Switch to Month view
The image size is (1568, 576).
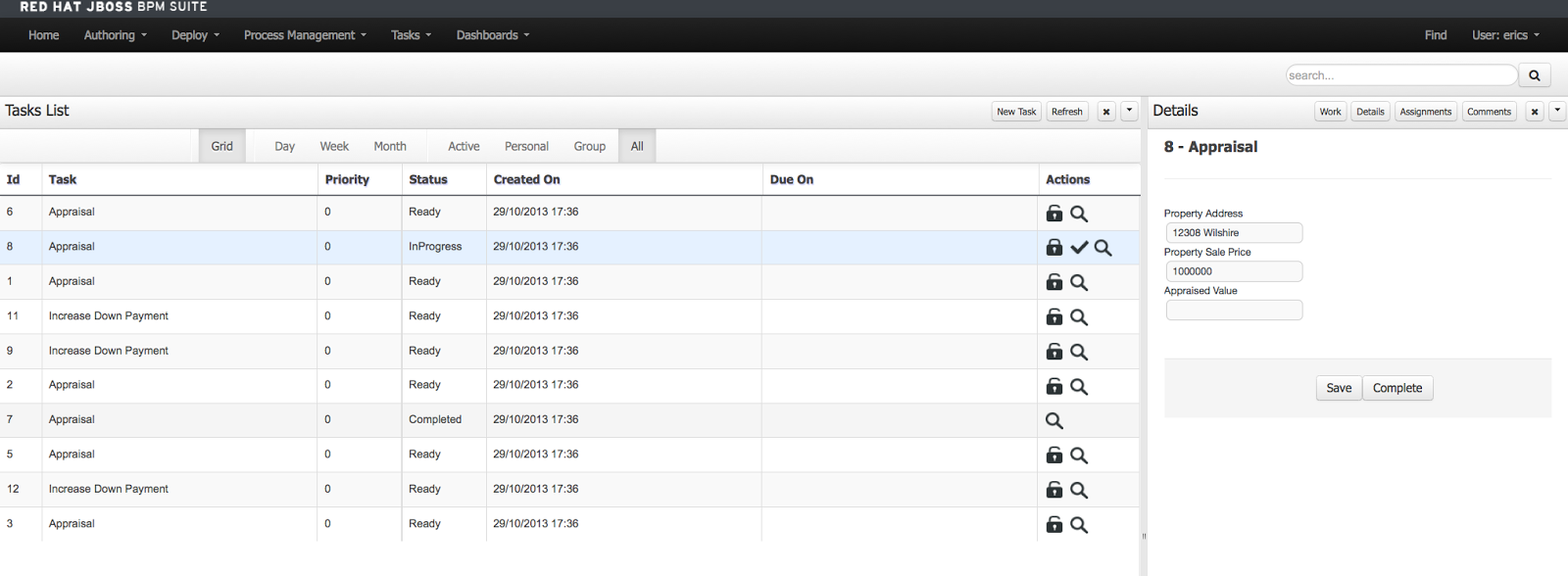coord(390,146)
